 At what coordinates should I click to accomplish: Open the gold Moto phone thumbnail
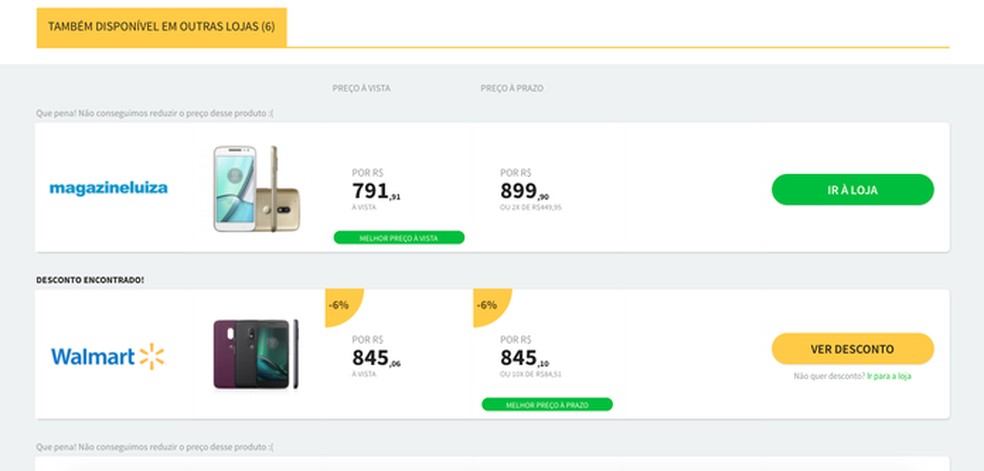tap(256, 189)
